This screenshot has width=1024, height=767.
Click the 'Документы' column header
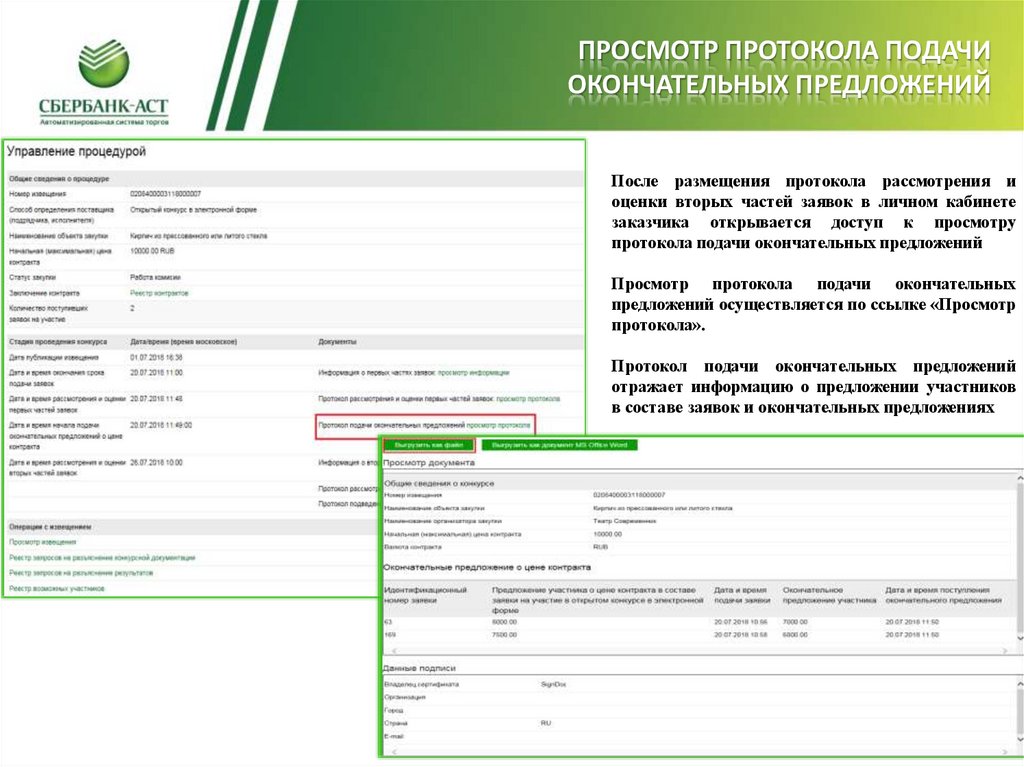[x=337, y=342]
